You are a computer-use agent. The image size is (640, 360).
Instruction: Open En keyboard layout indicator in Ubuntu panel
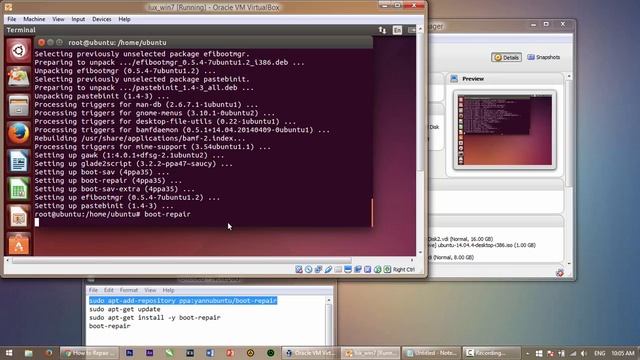(397, 30)
